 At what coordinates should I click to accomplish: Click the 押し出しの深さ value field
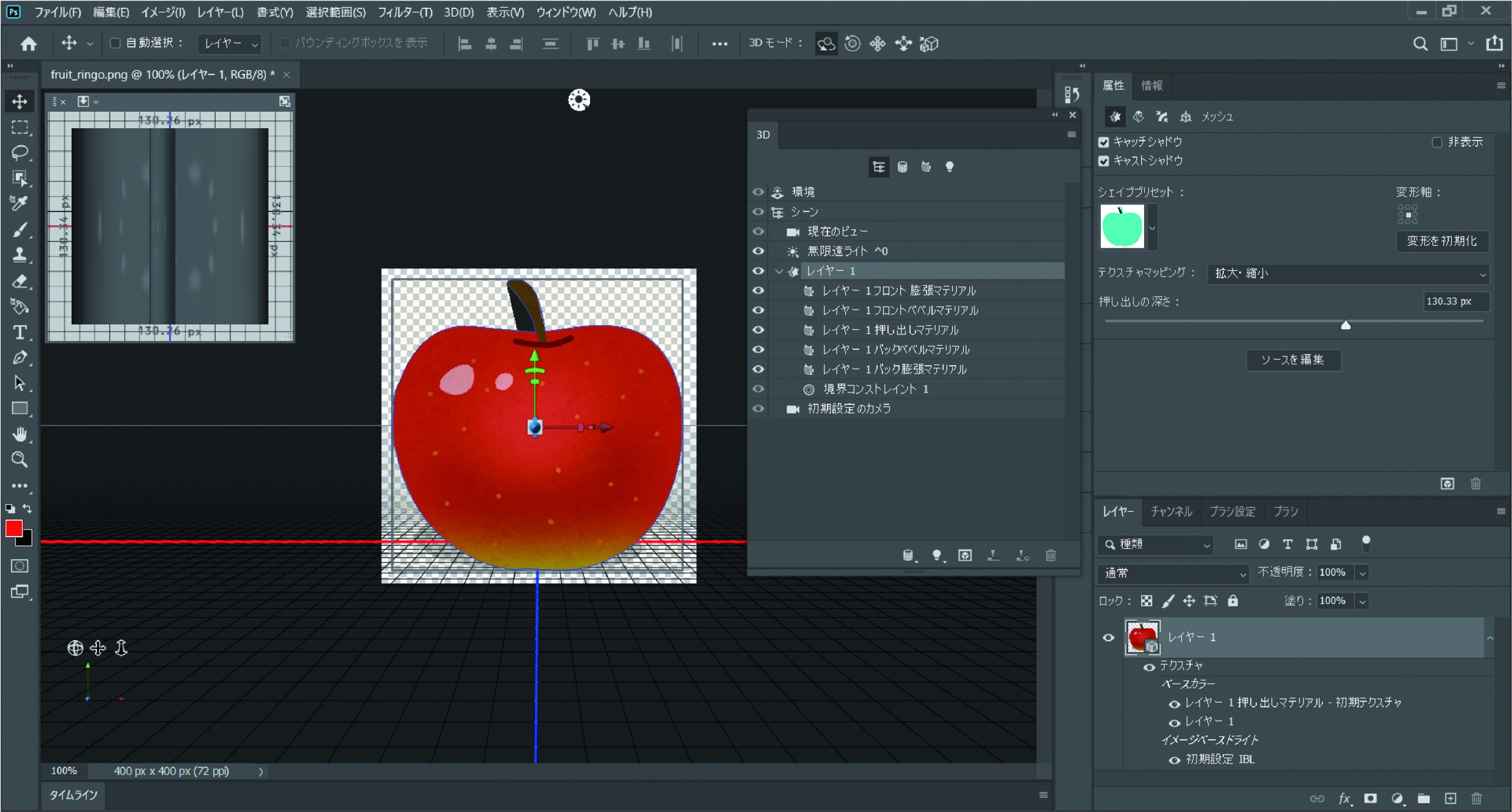[x=1455, y=301]
